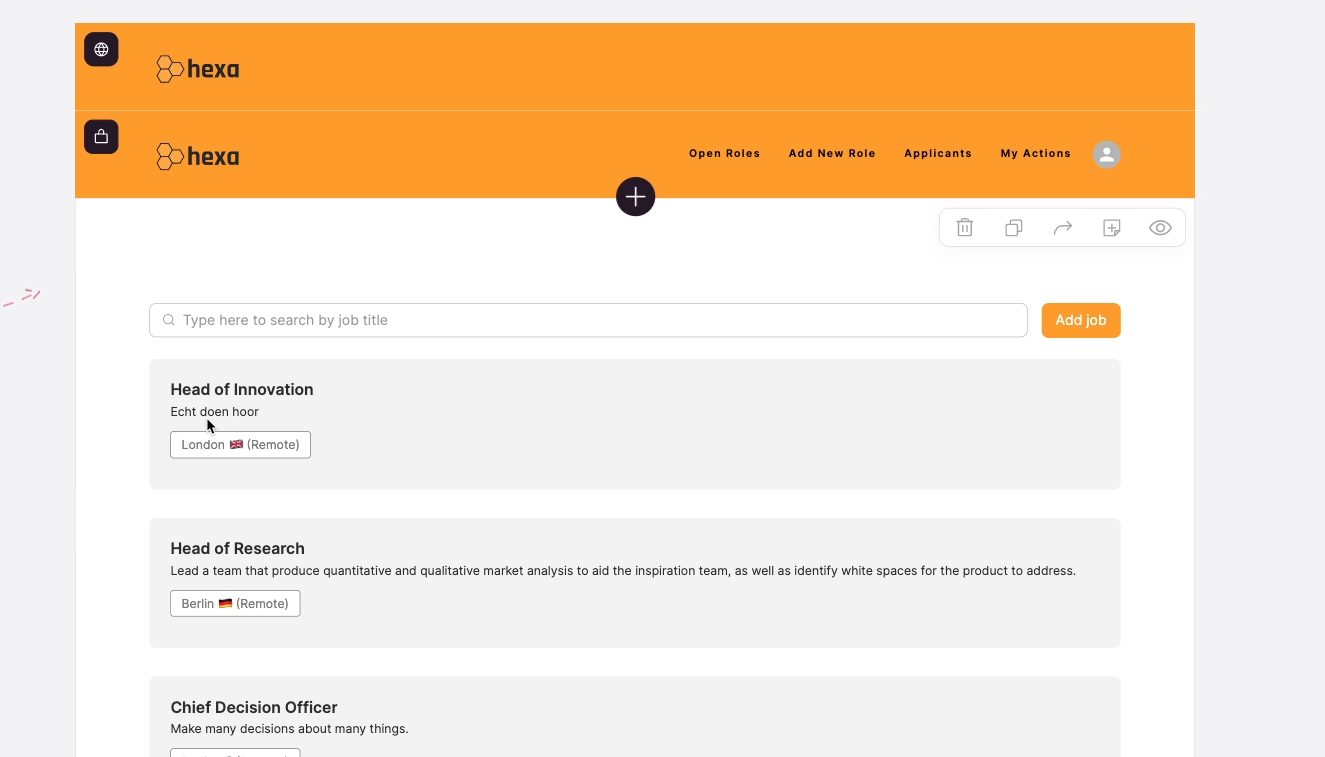Open the Applicants menu item
Viewport: 1325px width, 757px height.
938,154
